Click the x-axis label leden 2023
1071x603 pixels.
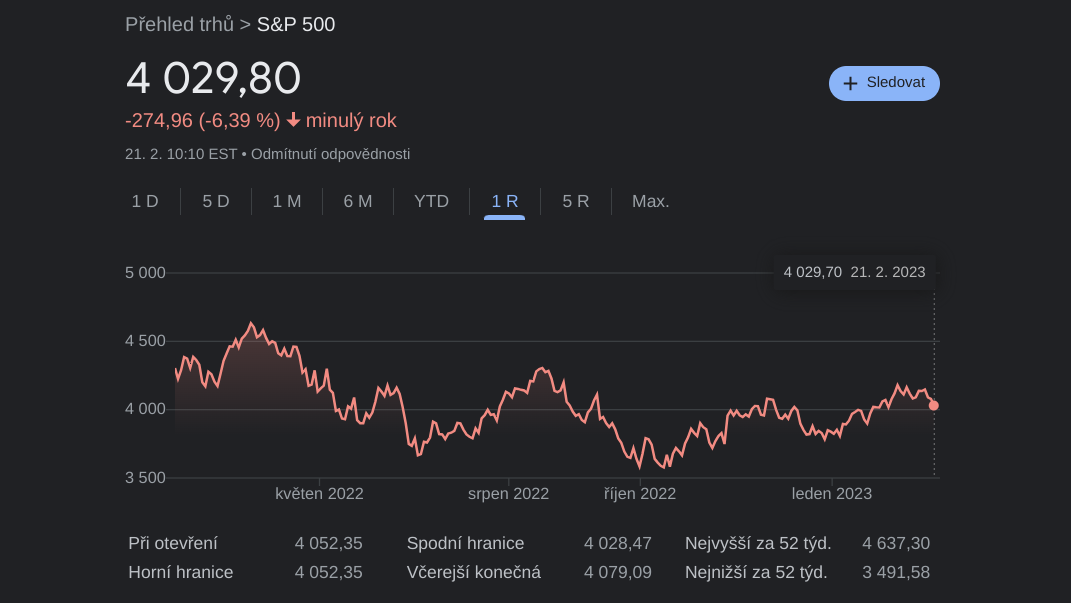click(832, 494)
